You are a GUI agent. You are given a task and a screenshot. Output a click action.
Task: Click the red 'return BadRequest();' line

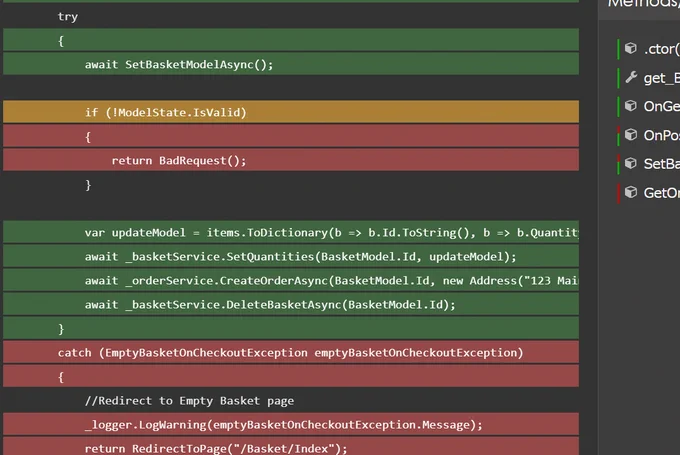pos(291,160)
